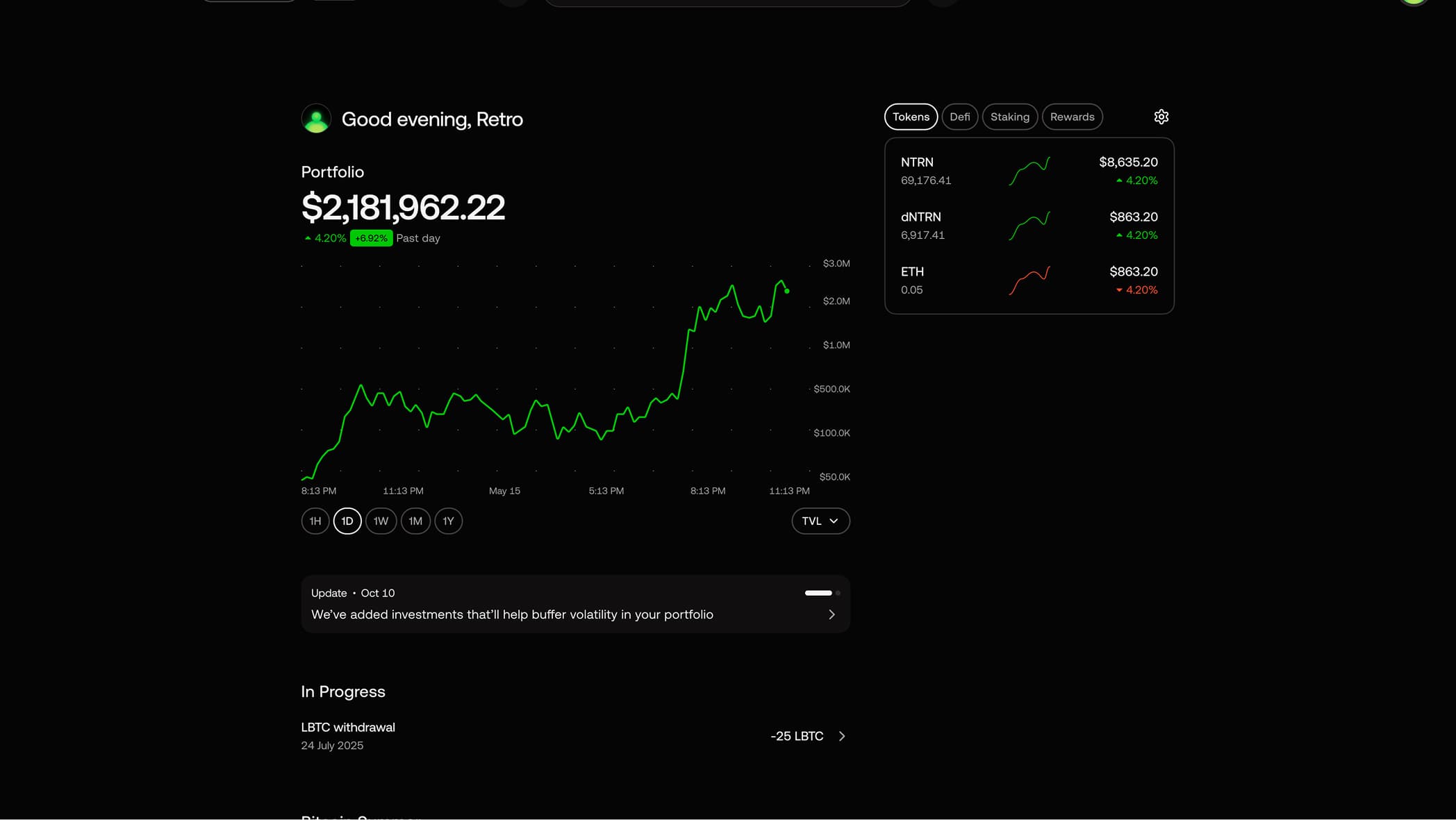Click the green dot at chart line end
Viewport: 1456px width, 820px height.
tap(787, 291)
